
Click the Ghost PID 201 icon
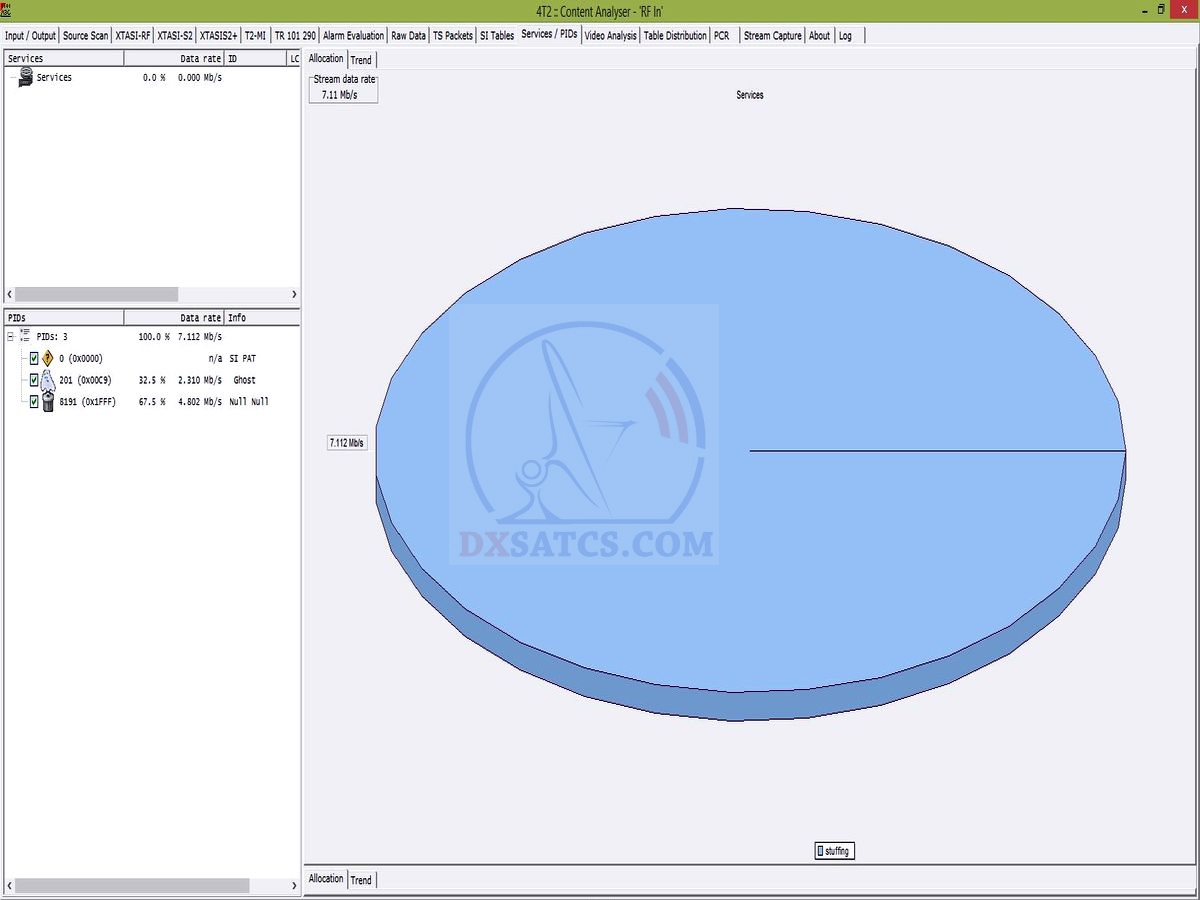(47, 380)
